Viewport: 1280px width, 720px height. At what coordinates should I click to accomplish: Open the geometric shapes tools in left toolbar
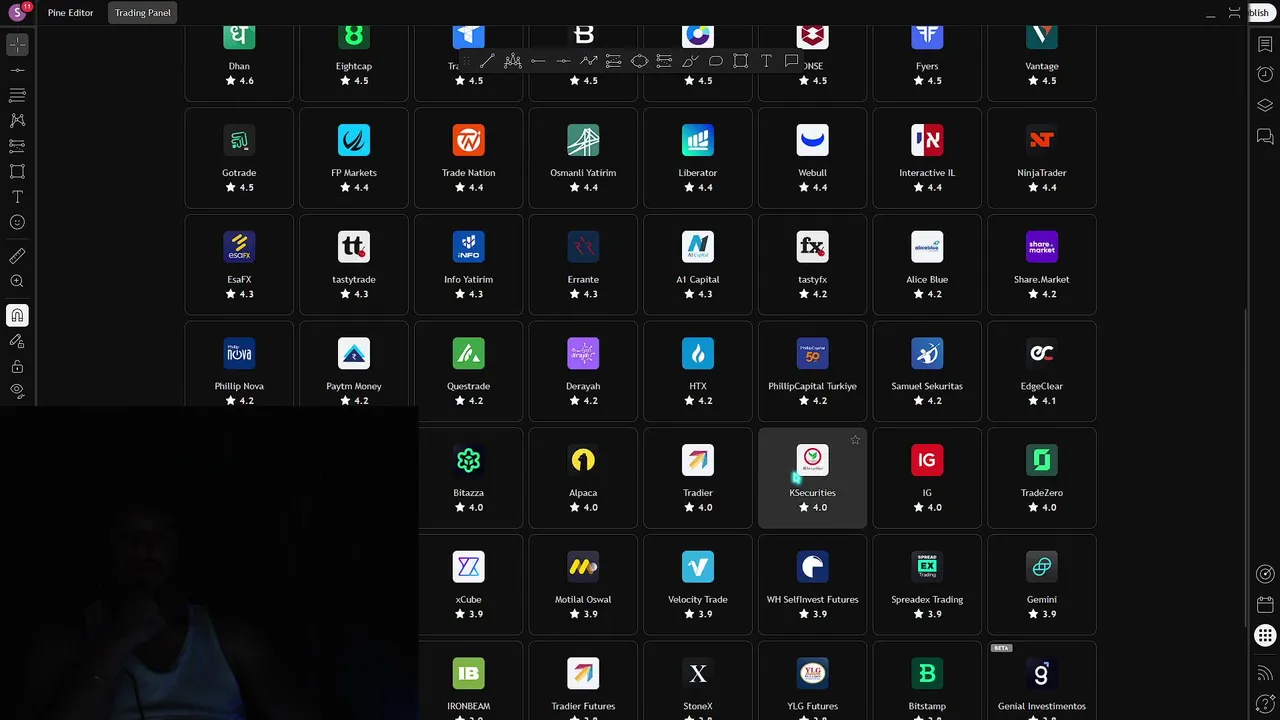tap(17, 171)
